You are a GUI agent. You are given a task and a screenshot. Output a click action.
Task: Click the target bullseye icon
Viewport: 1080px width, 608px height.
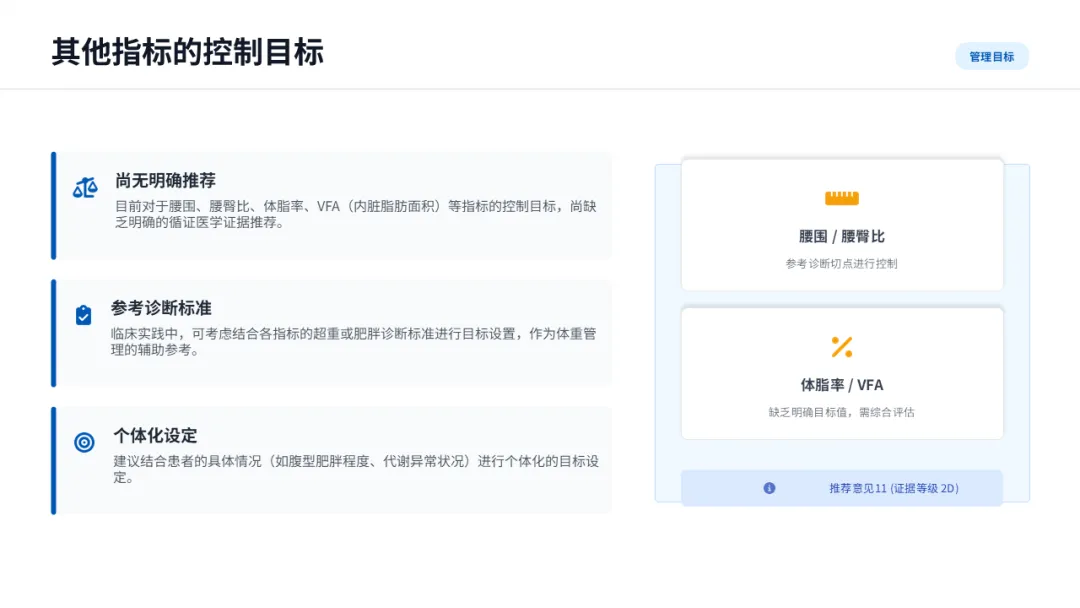pos(84,442)
